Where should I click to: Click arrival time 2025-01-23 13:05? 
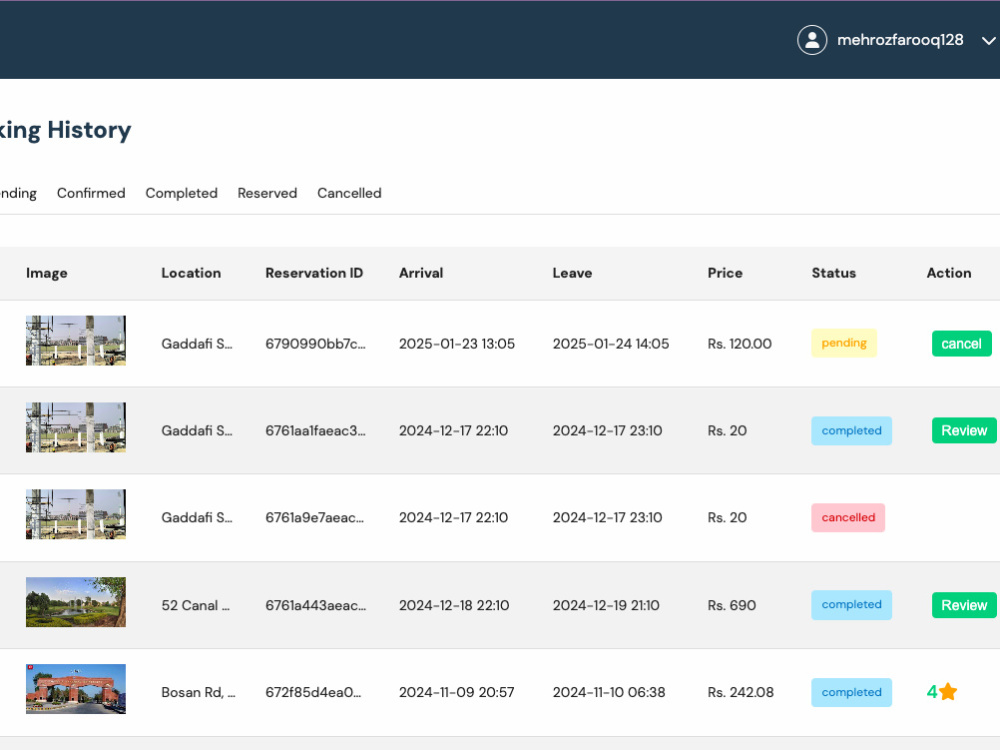pyautogui.click(x=457, y=344)
